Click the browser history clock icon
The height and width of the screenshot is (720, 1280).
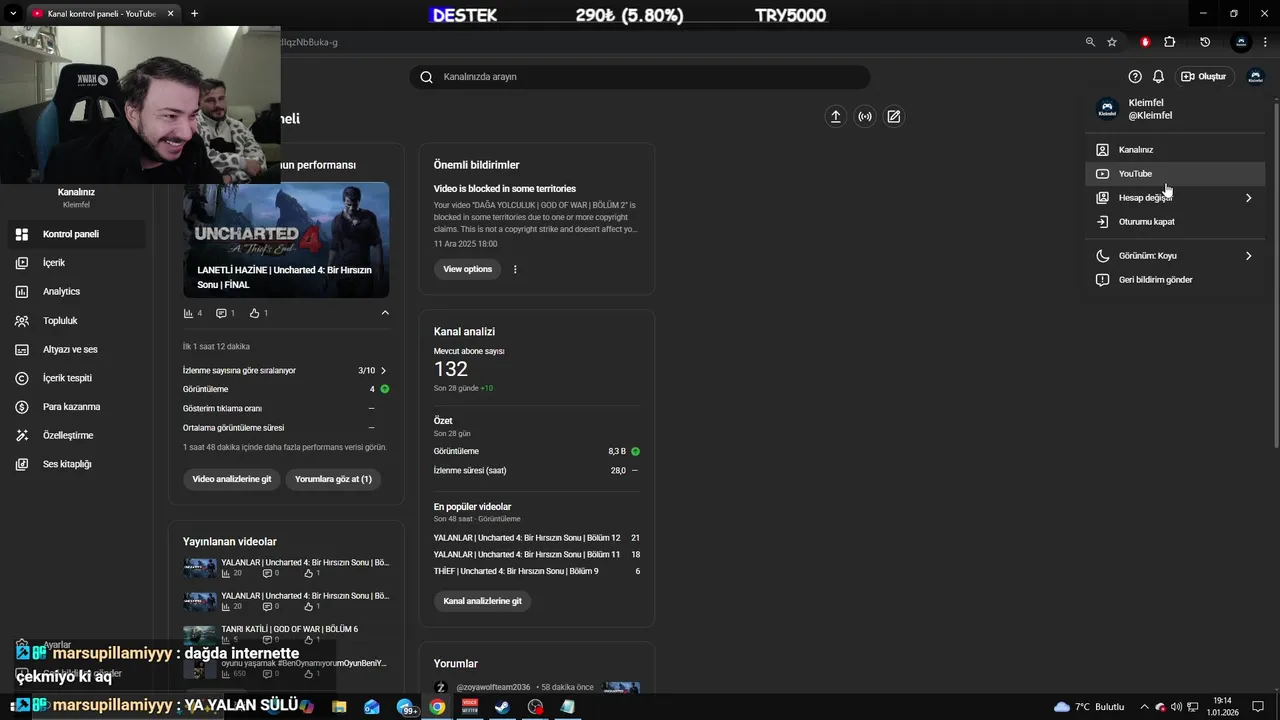(1205, 42)
